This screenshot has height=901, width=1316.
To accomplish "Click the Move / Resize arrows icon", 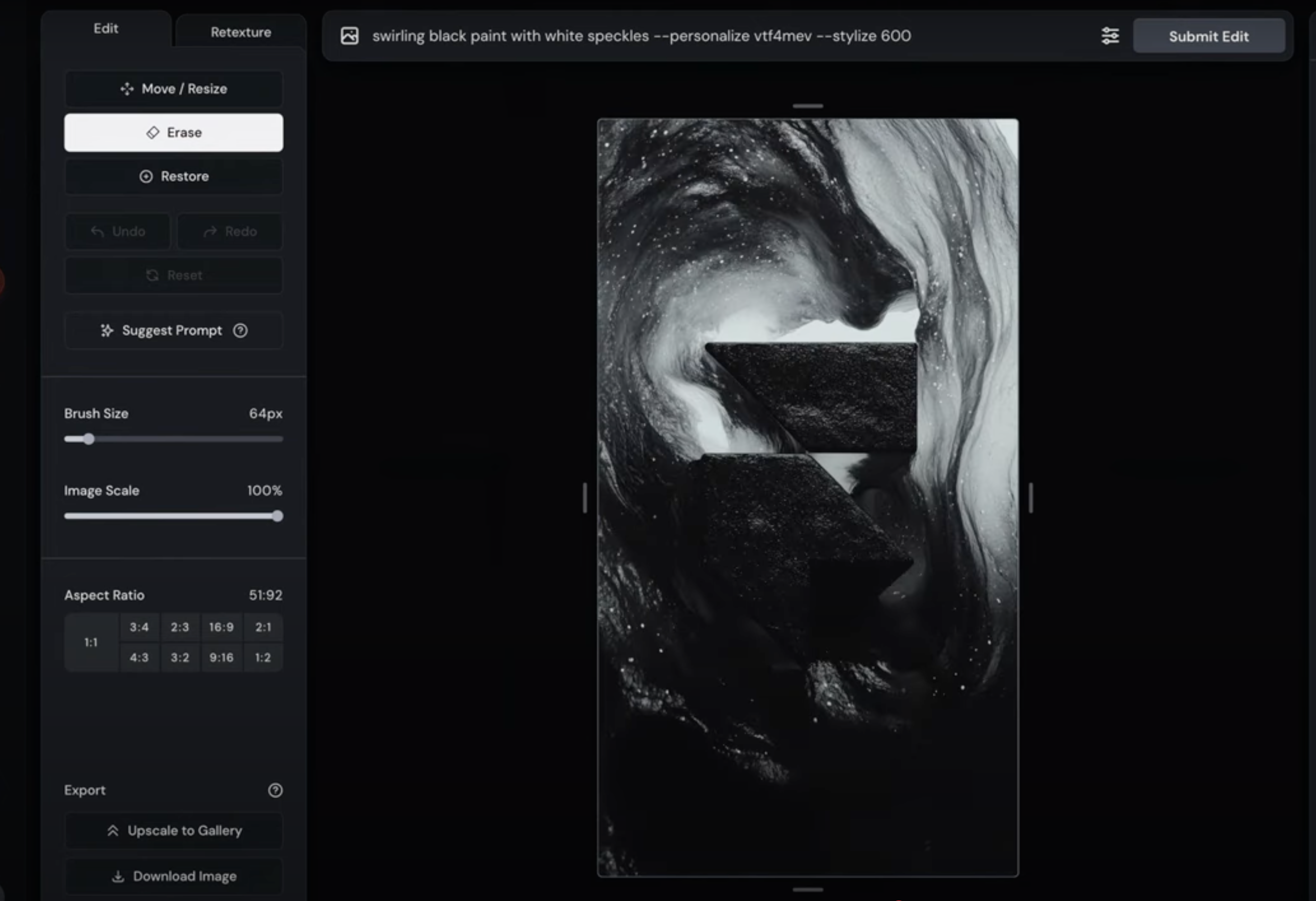I will pos(127,89).
